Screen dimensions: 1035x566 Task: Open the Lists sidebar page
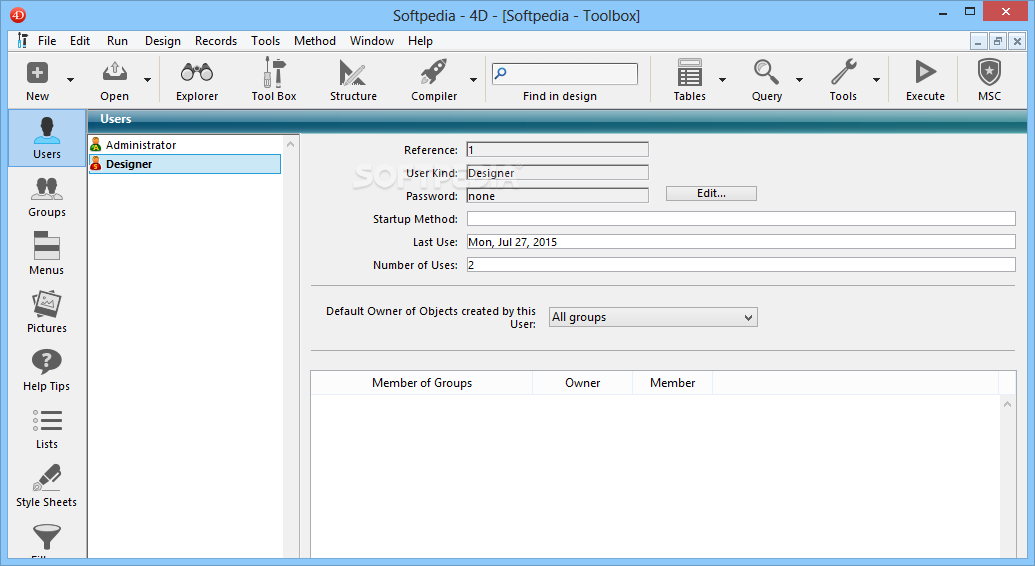click(47, 428)
